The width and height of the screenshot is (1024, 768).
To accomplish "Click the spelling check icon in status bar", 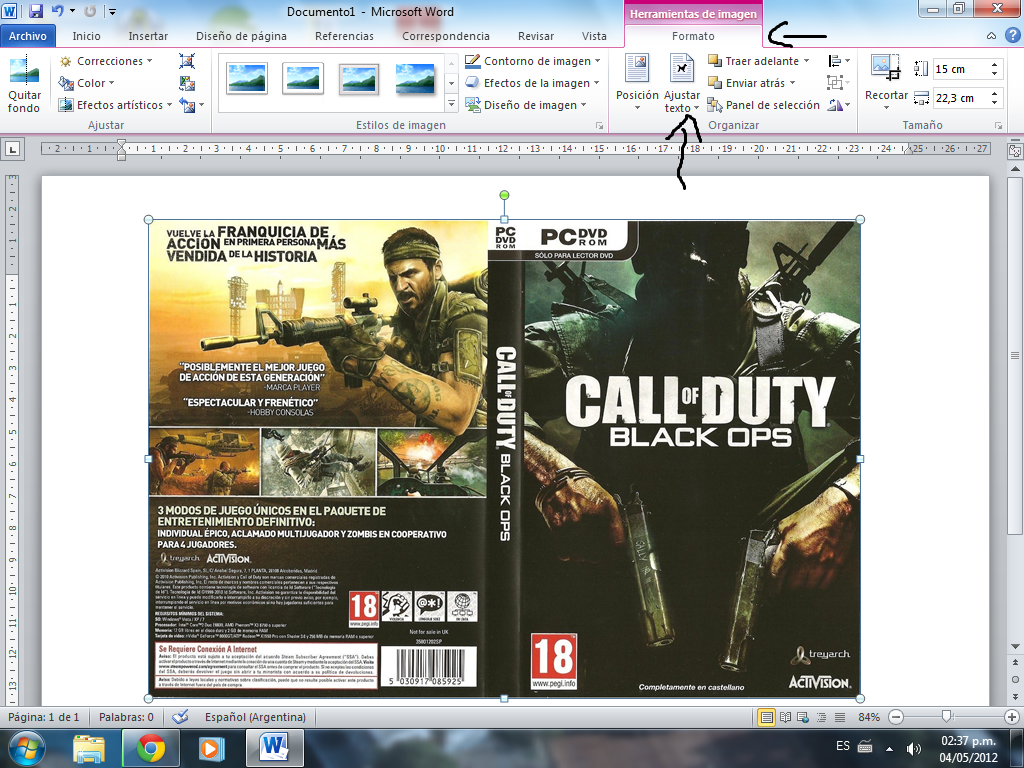I will [x=180, y=717].
